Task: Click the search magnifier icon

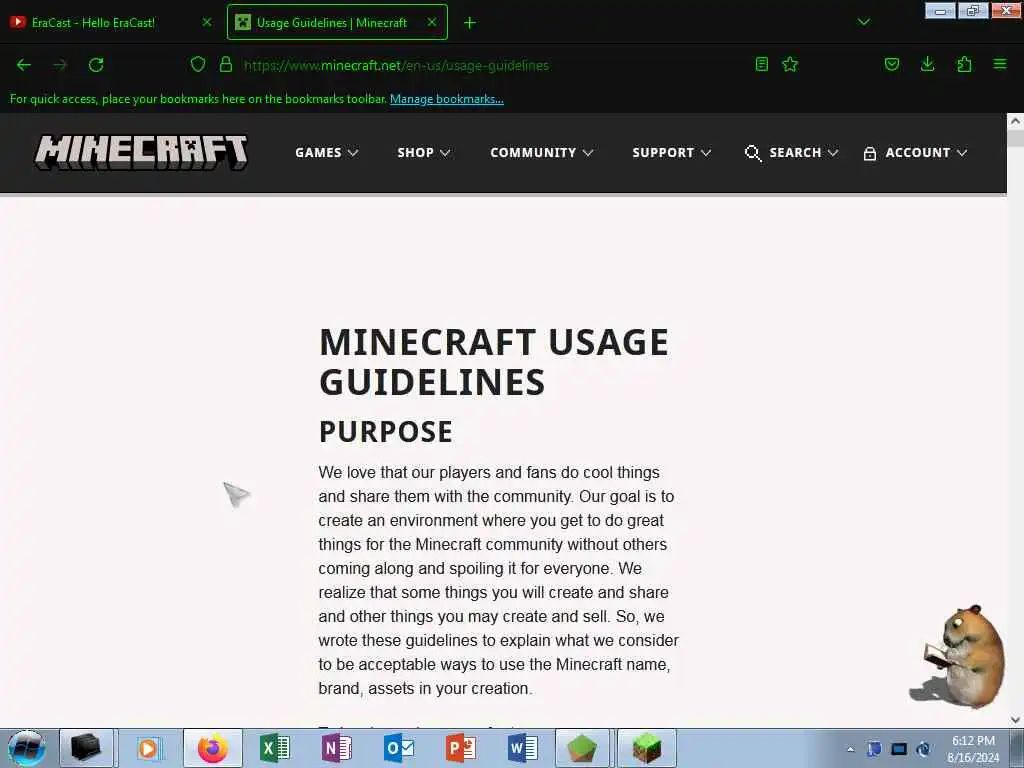Action: point(753,153)
